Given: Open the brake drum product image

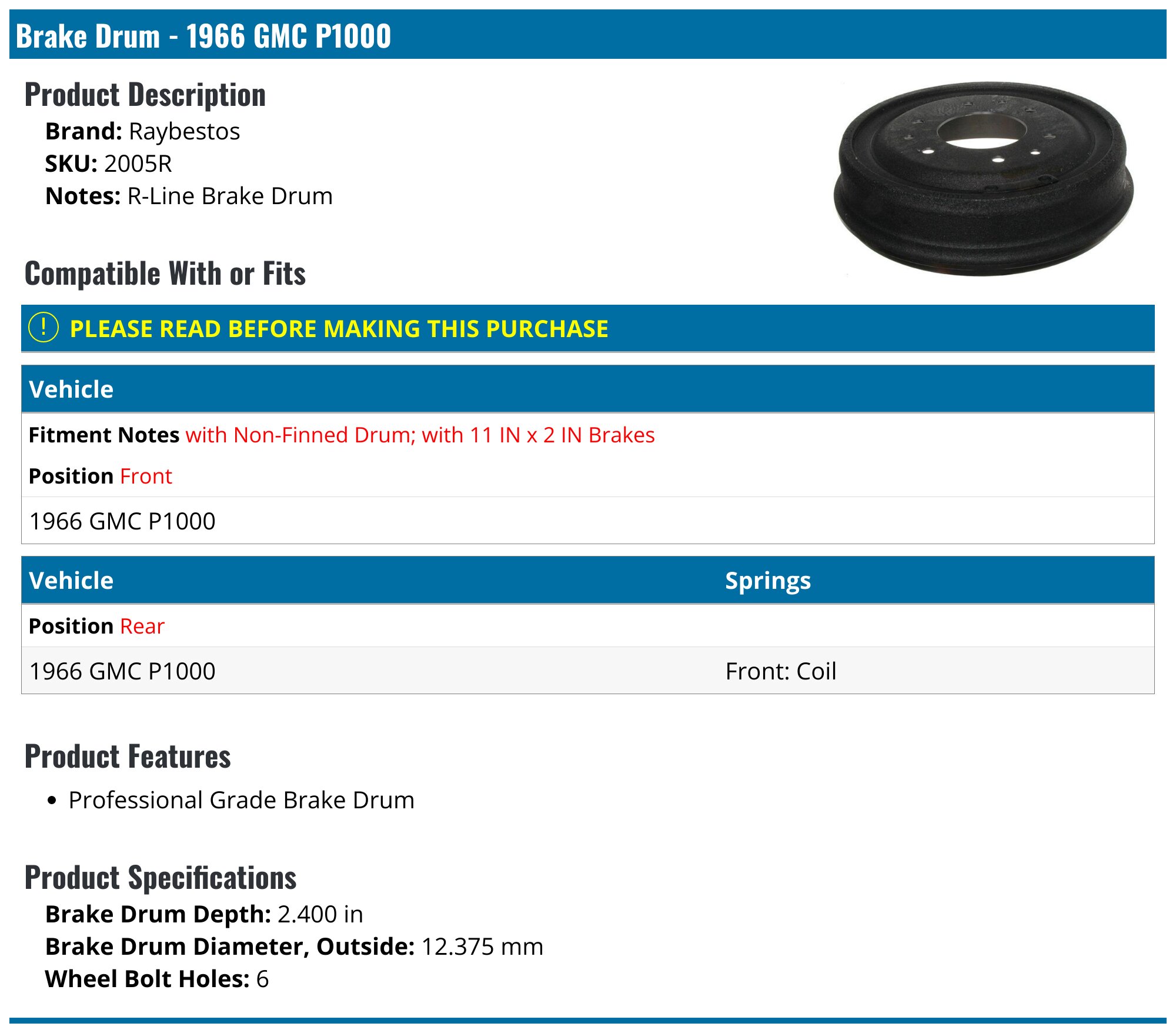Looking at the screenshot, I should pyautogui.click(x=984, y=179).
